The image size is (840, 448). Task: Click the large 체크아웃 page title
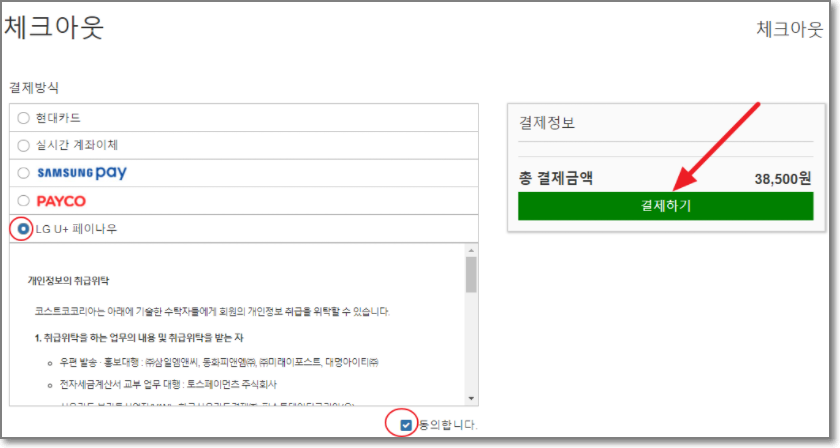click(x=54, y=27)
